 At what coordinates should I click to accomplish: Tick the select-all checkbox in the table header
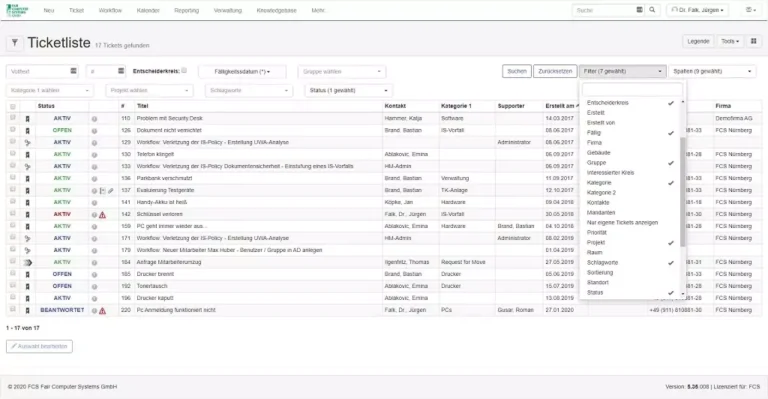[13, 106]
